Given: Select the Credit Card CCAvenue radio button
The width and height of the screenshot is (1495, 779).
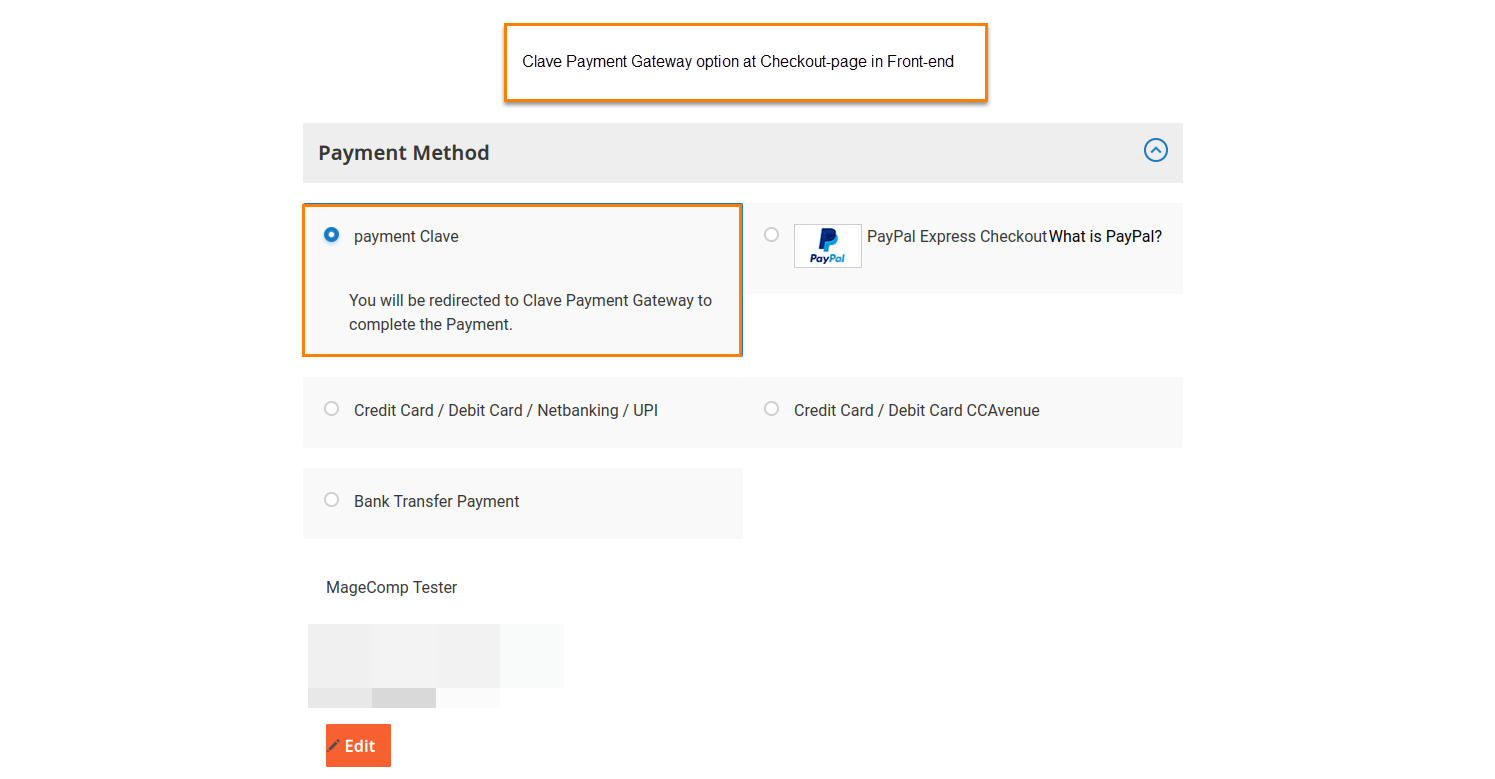Looking at the screenshot, I should [771, 409].
